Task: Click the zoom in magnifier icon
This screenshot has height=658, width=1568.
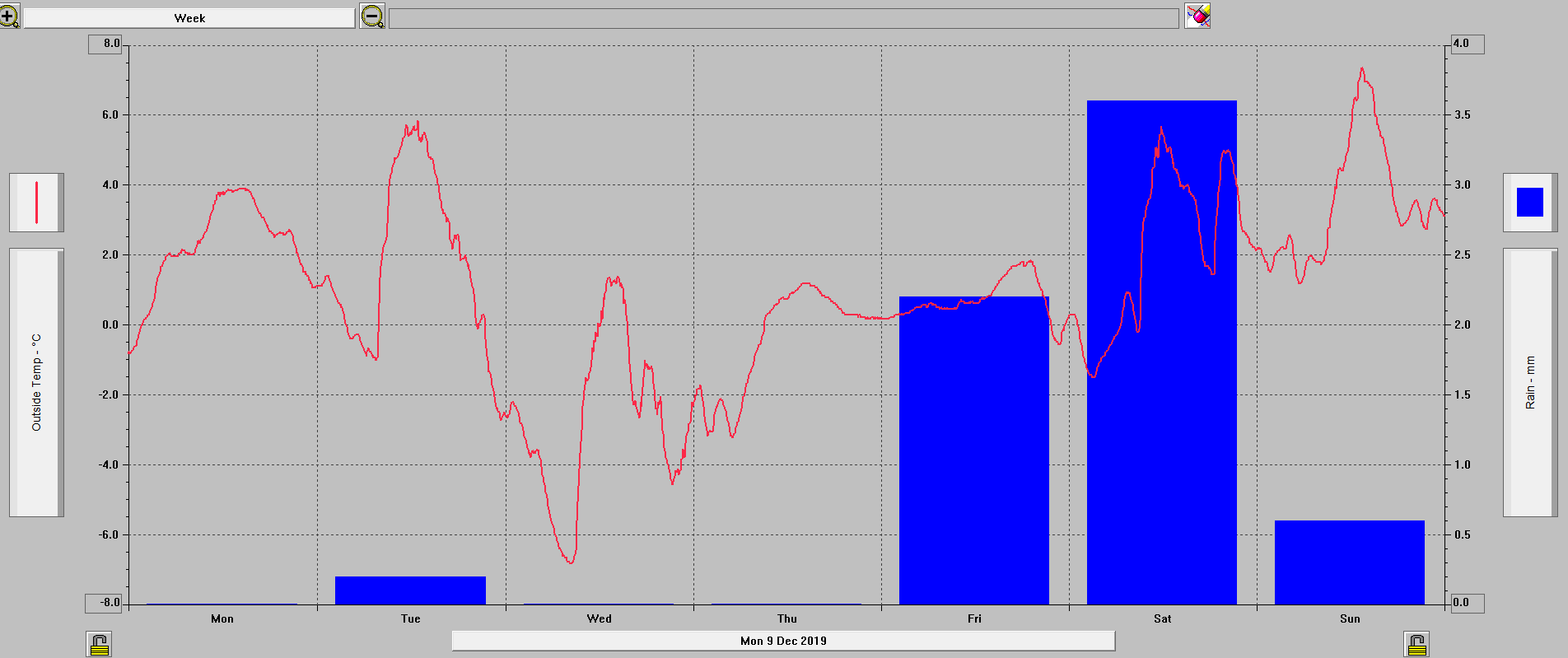Action: (9, 16)
